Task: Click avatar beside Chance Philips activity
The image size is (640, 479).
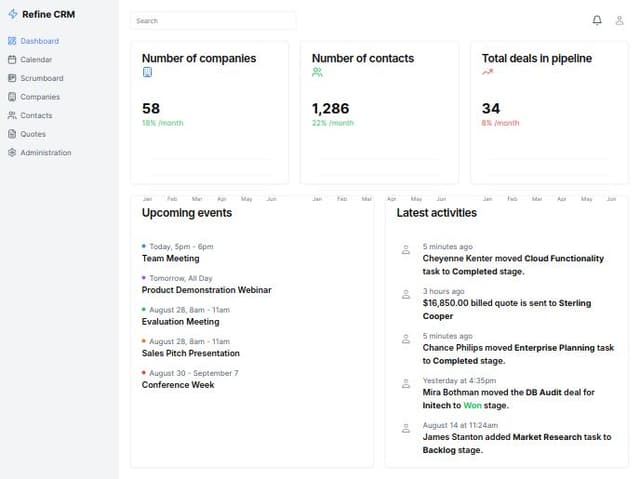Action: 406,339
